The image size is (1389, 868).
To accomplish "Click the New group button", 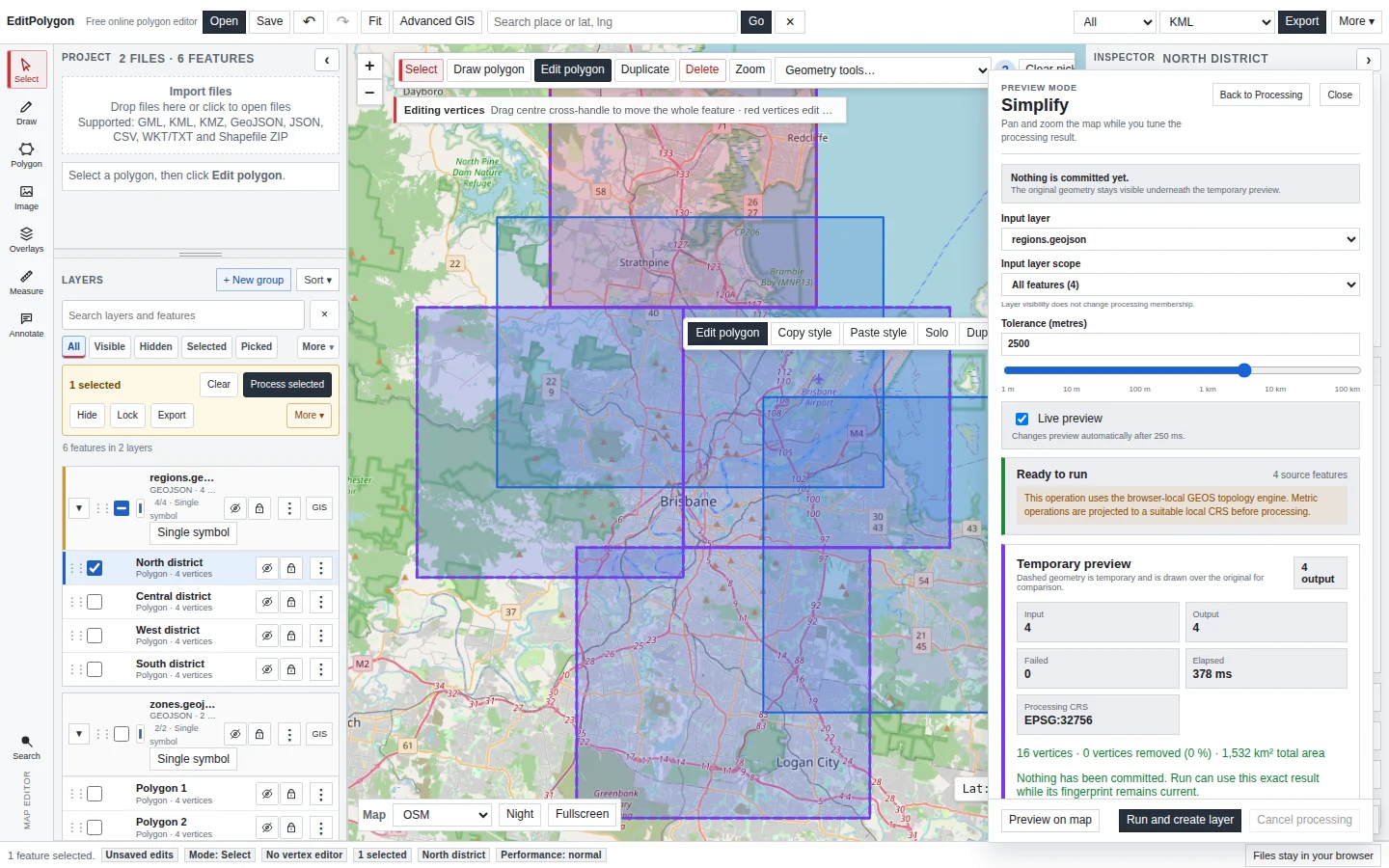I will pyautogui.click(x=254, y=280).
